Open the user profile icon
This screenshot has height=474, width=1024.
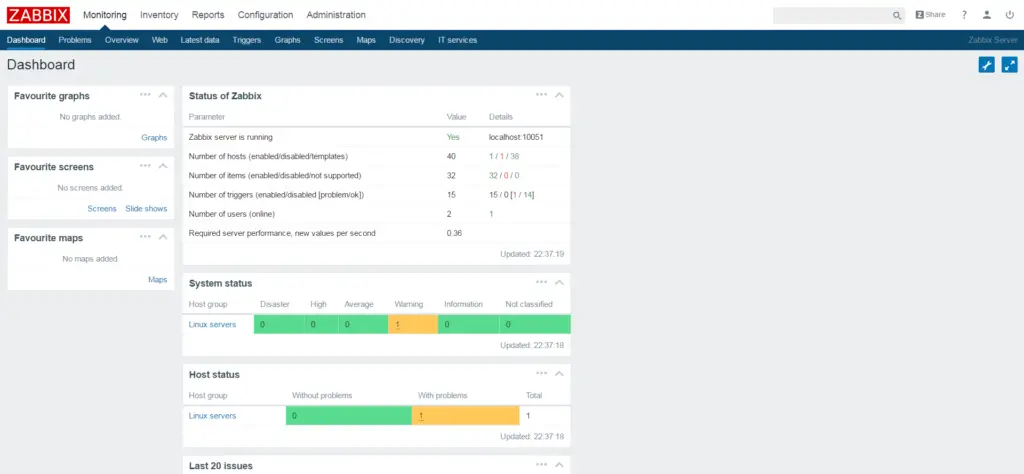[987, 15]
